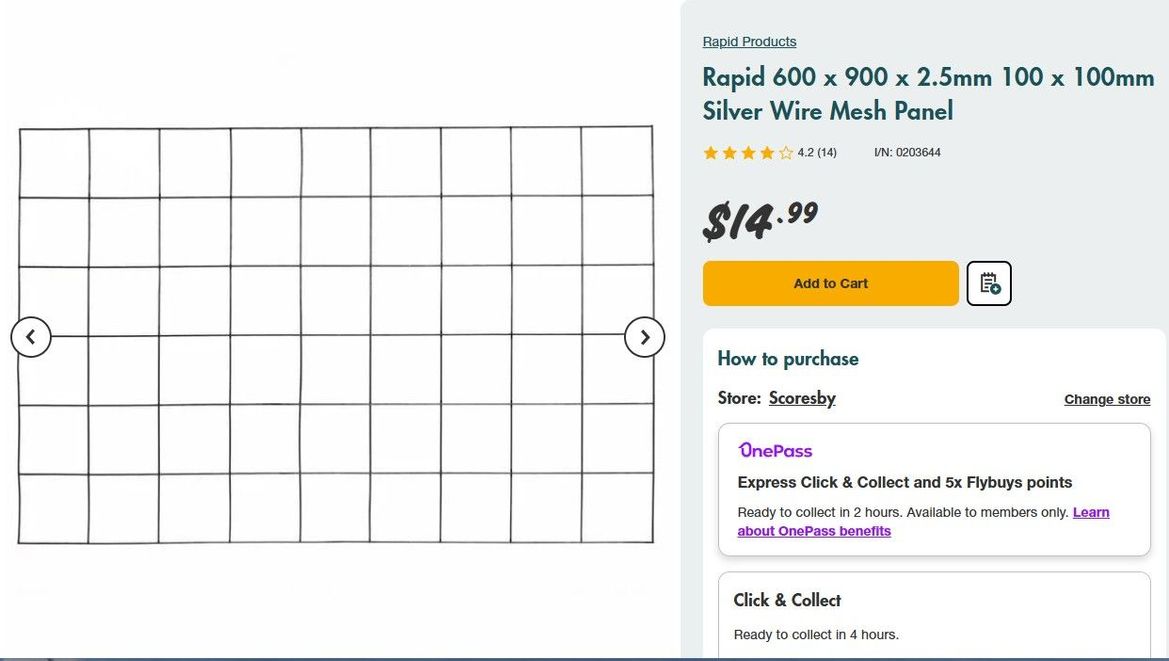Select the Click & Collect option
The width and height of the screenshot is (1169, 661).
tap(787, 600)
